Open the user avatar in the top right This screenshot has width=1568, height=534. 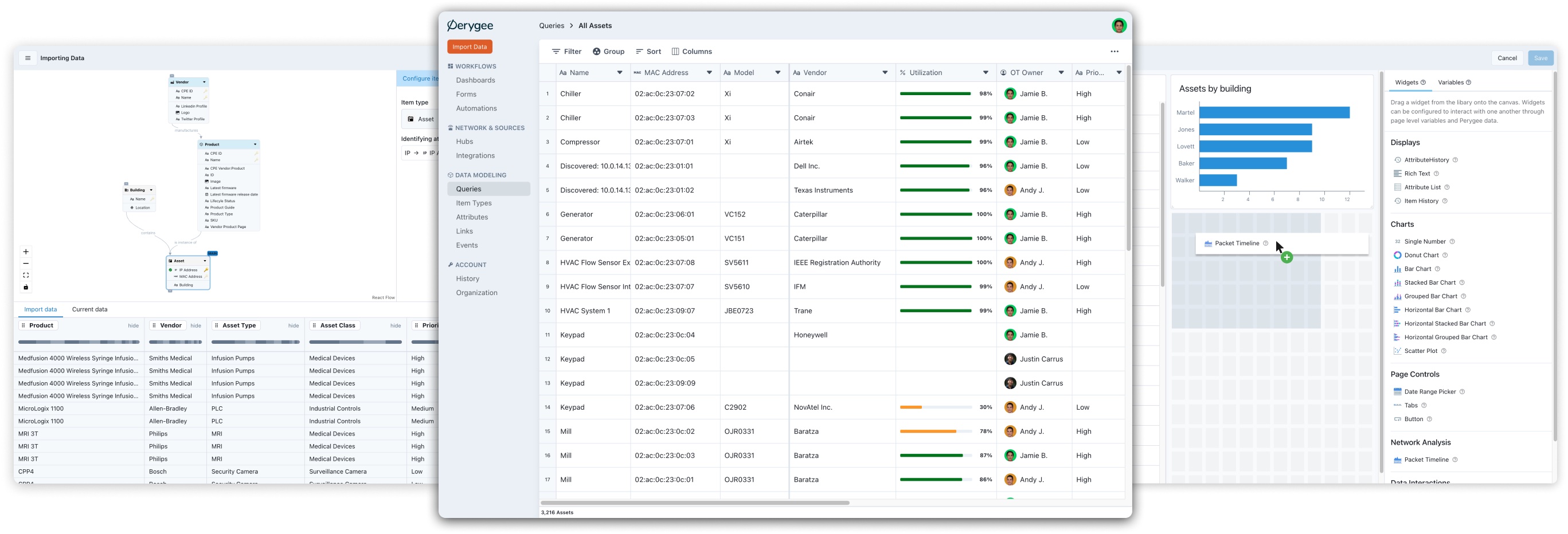(x=1118, y=26)
